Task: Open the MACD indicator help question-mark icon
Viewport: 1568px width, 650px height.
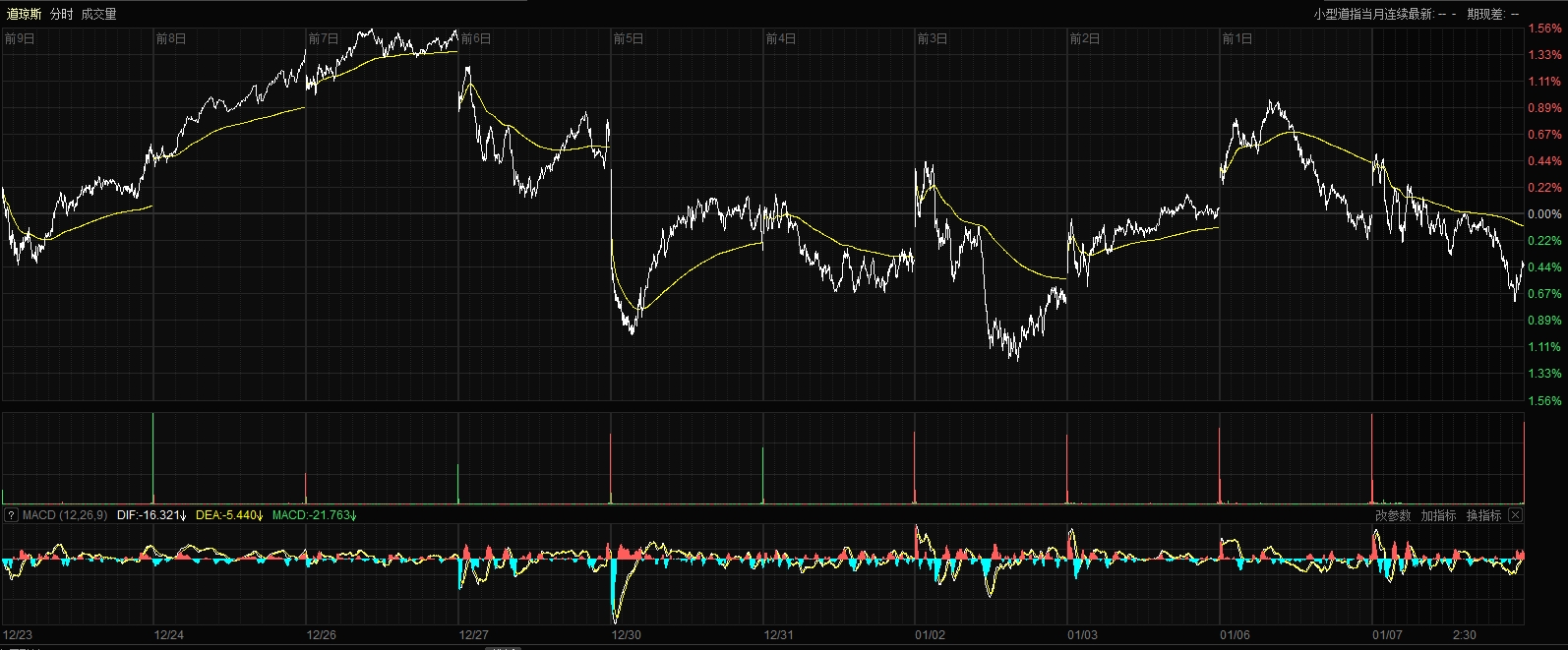Action: tap(11, 515)
